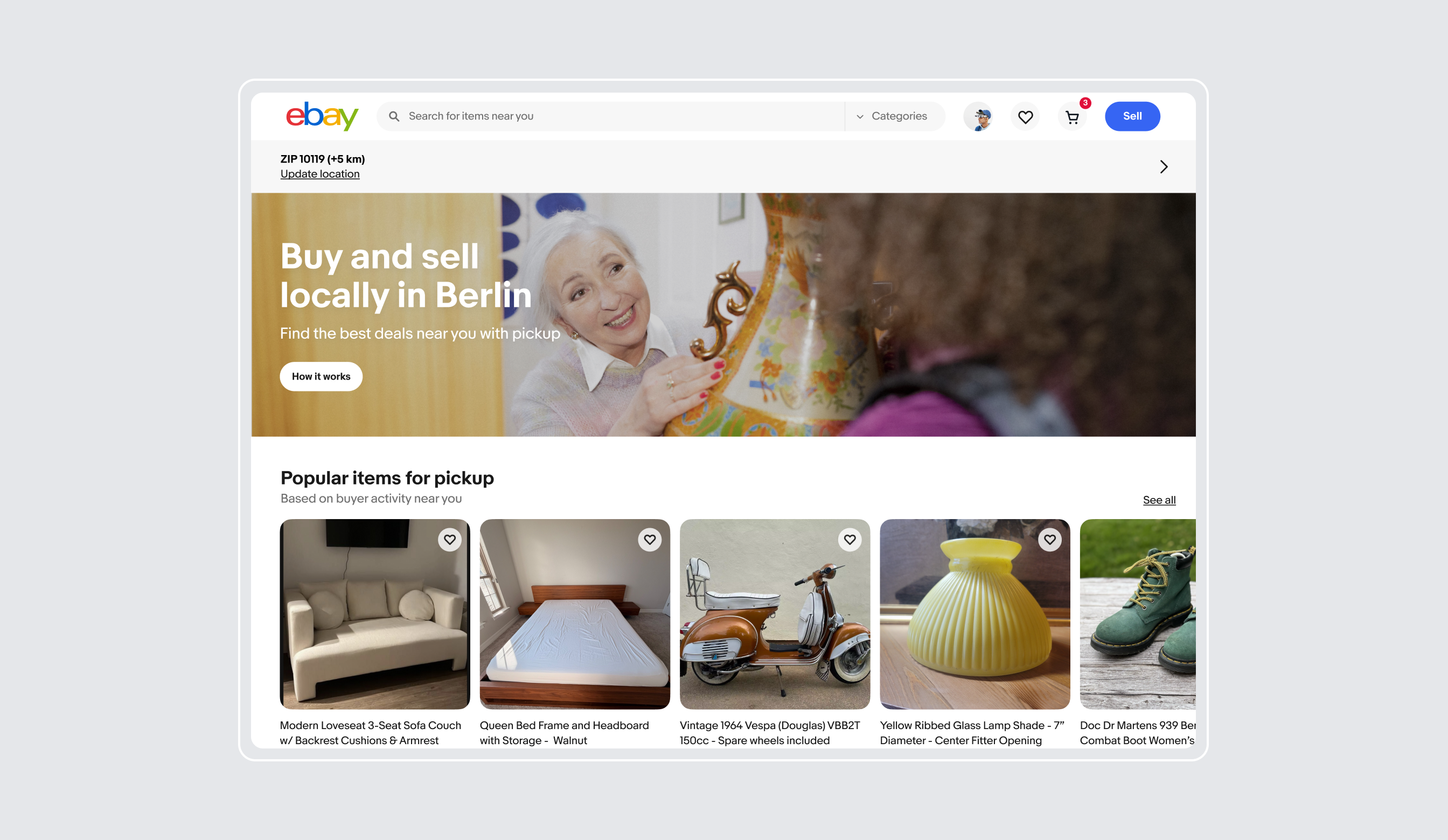This screenshot has width=1448, height=840.
Task: Click the eBay logo
Action: (x=322, y=116)
